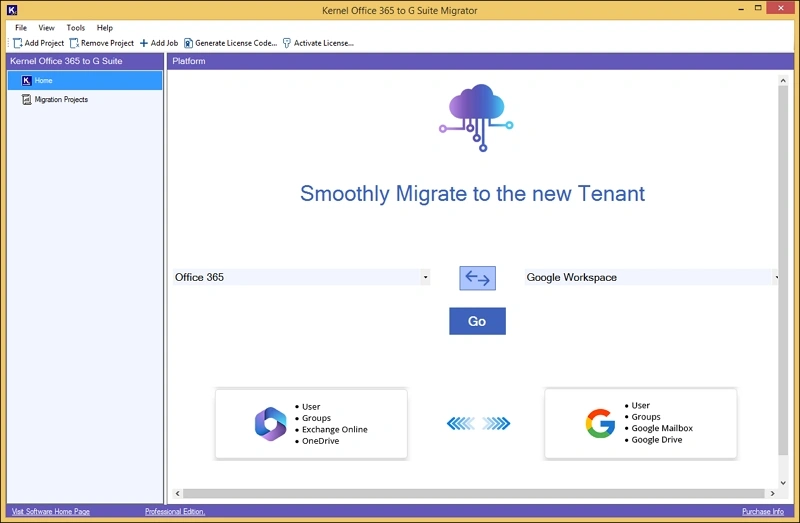Click the Google logo icon
The width and height of the screenshot is (800, 523).
pos(600,424)
